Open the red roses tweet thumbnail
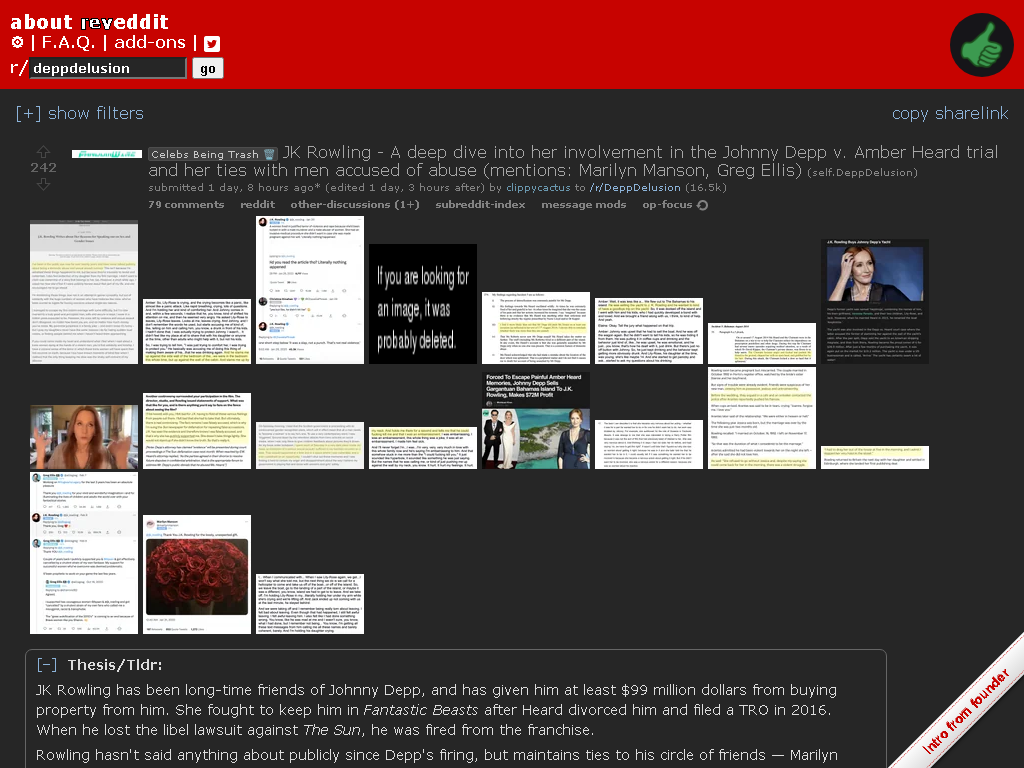This screenshot has width=1024, height=768. coord(197,574)
